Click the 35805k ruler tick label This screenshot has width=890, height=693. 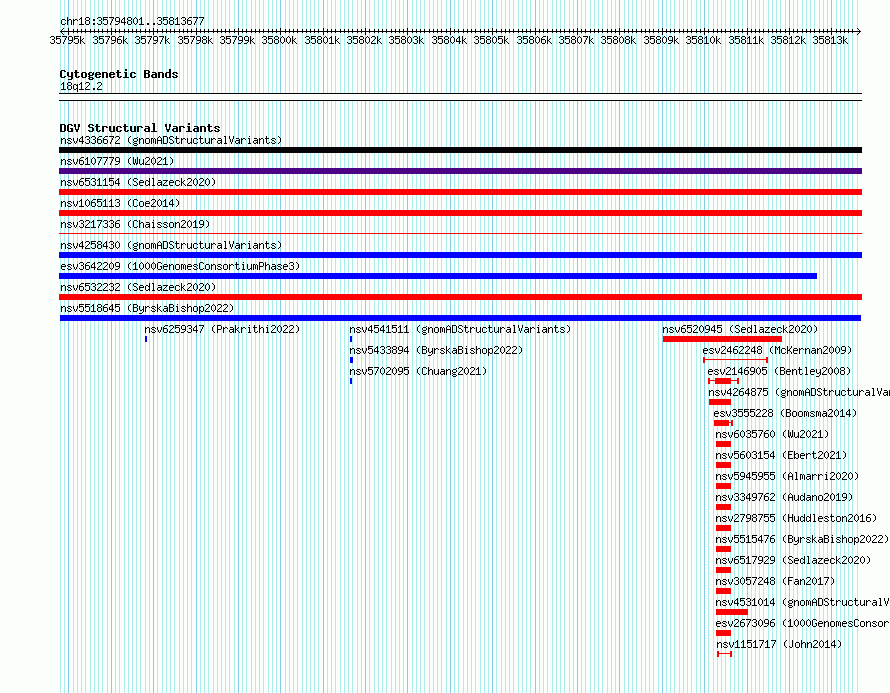(491, 40)
